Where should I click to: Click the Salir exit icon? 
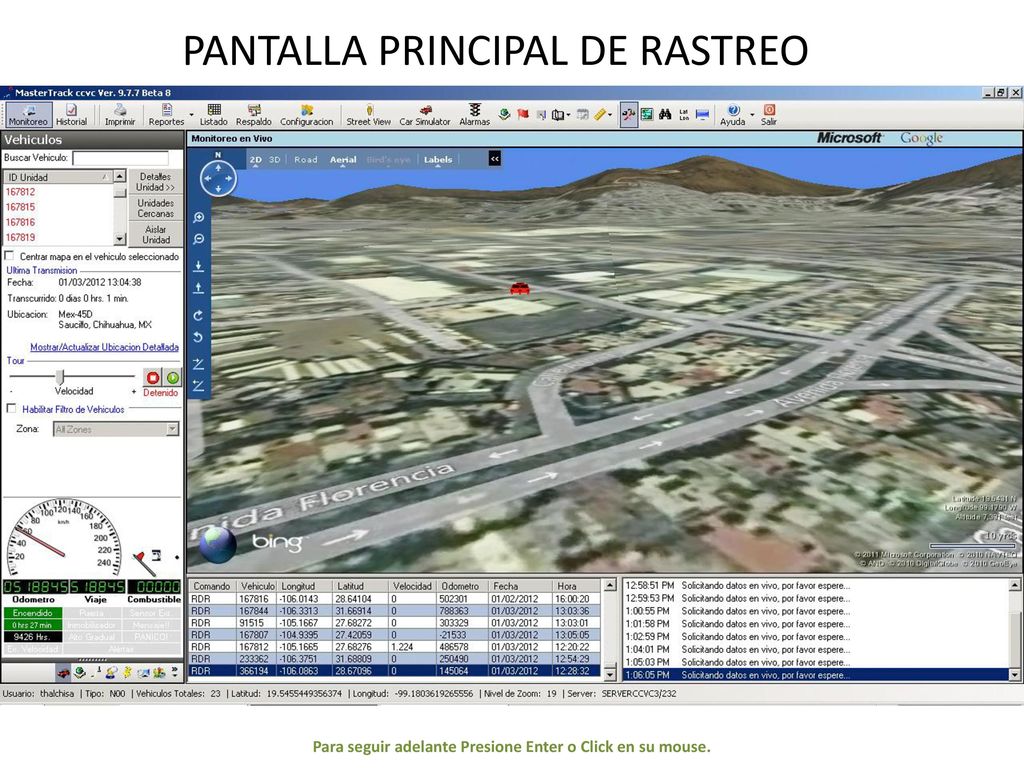(x=769, y=114)
